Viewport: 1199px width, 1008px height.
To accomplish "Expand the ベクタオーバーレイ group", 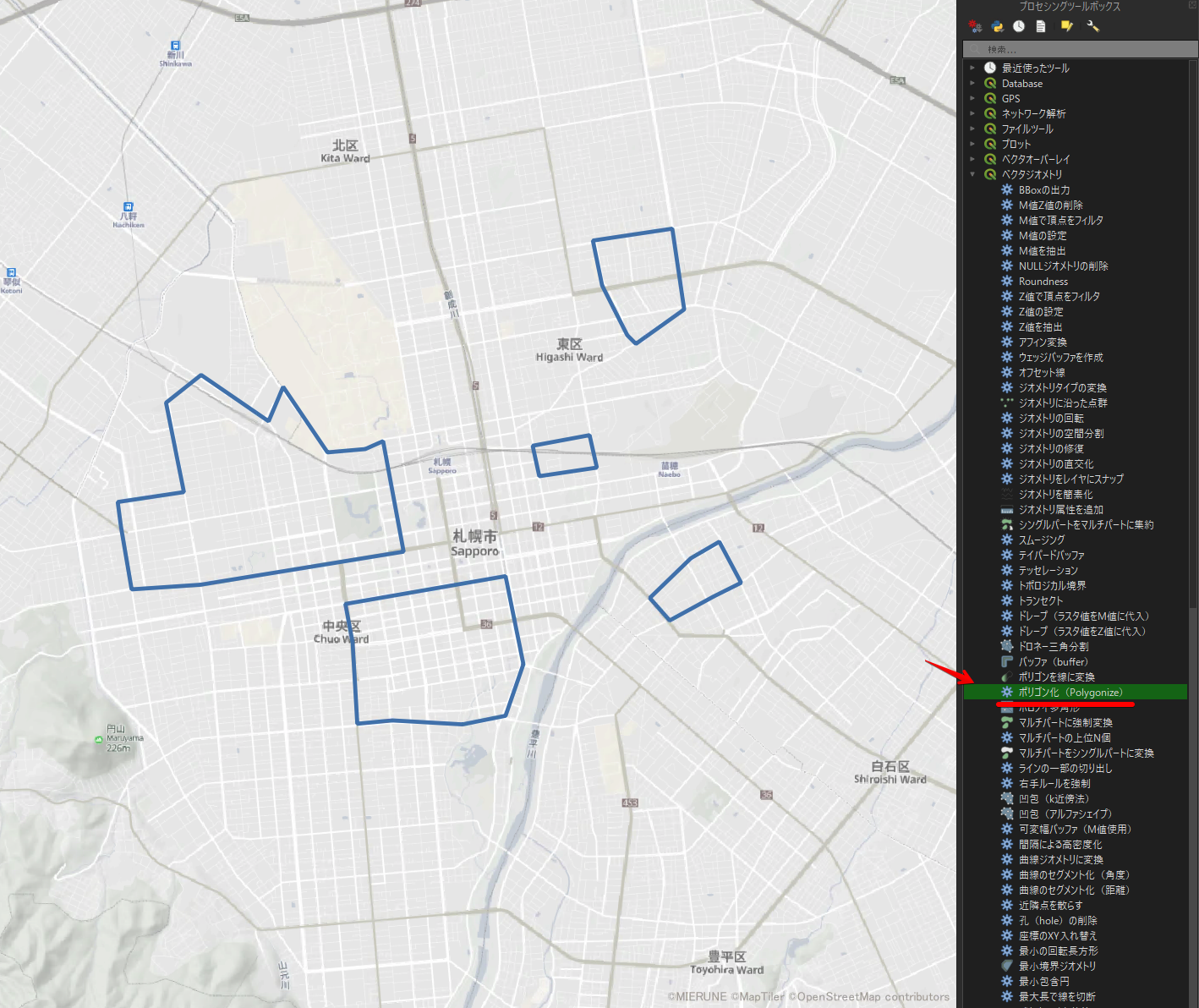I will pyautogui.click(x=972, y=159).
